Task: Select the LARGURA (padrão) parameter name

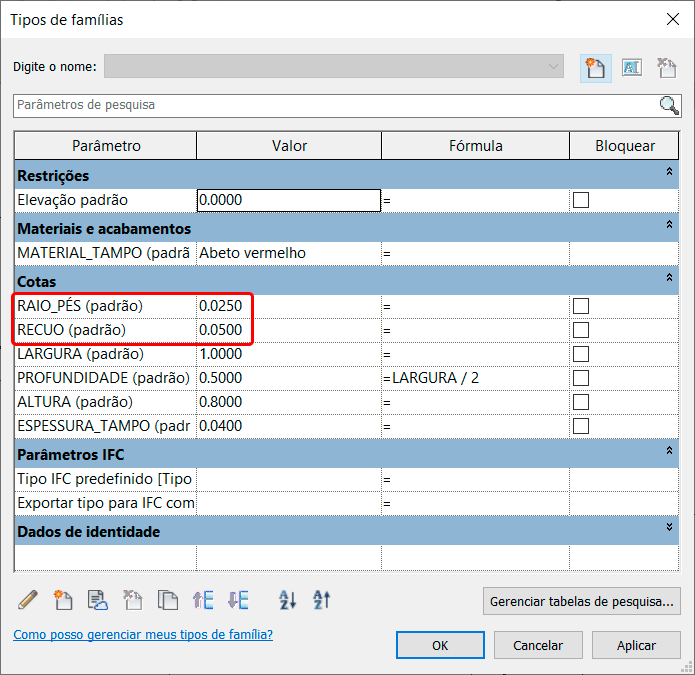Action: pyautogui.click(x=105, y=354)
